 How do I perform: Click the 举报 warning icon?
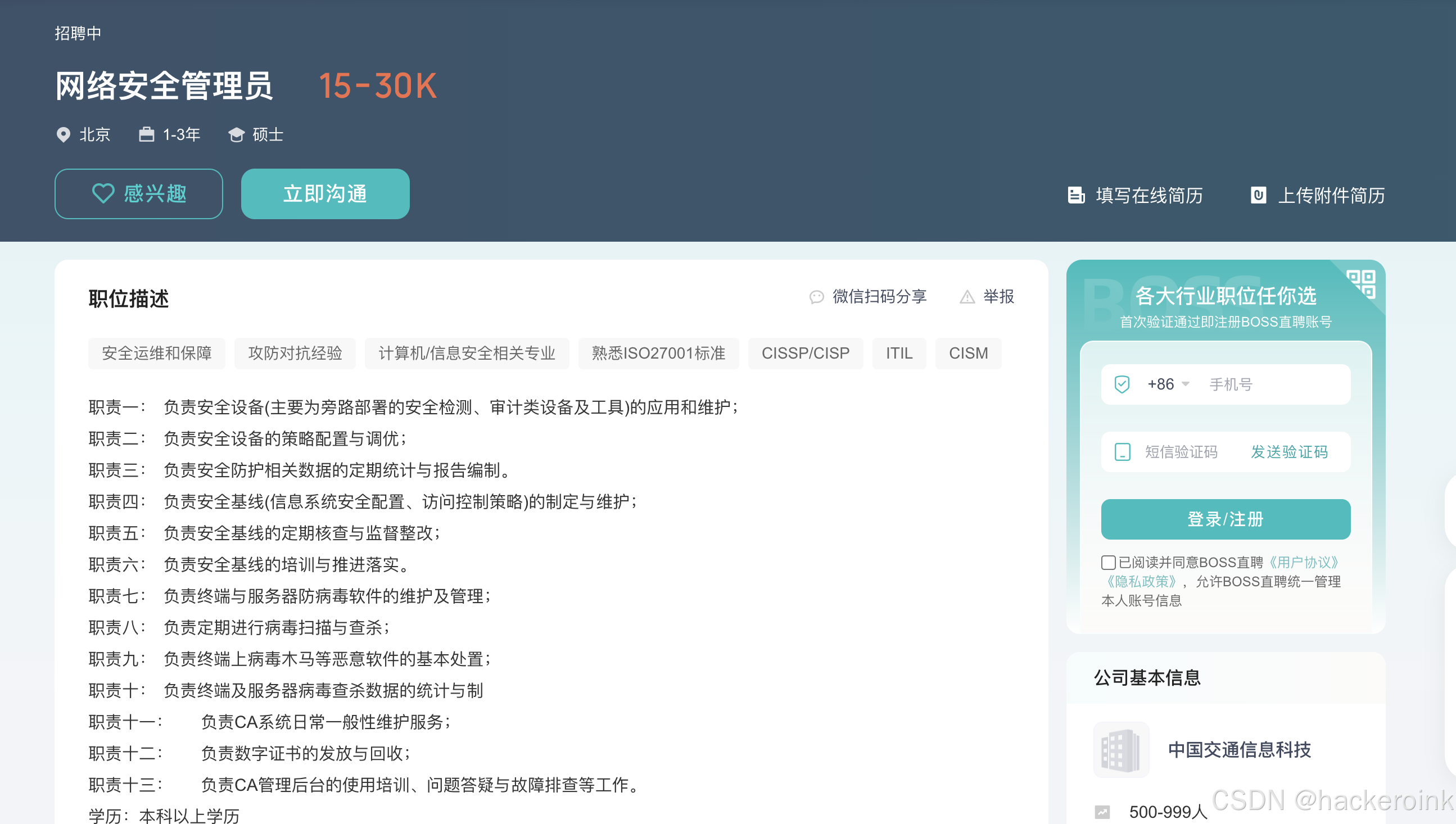tap(966, 297)
